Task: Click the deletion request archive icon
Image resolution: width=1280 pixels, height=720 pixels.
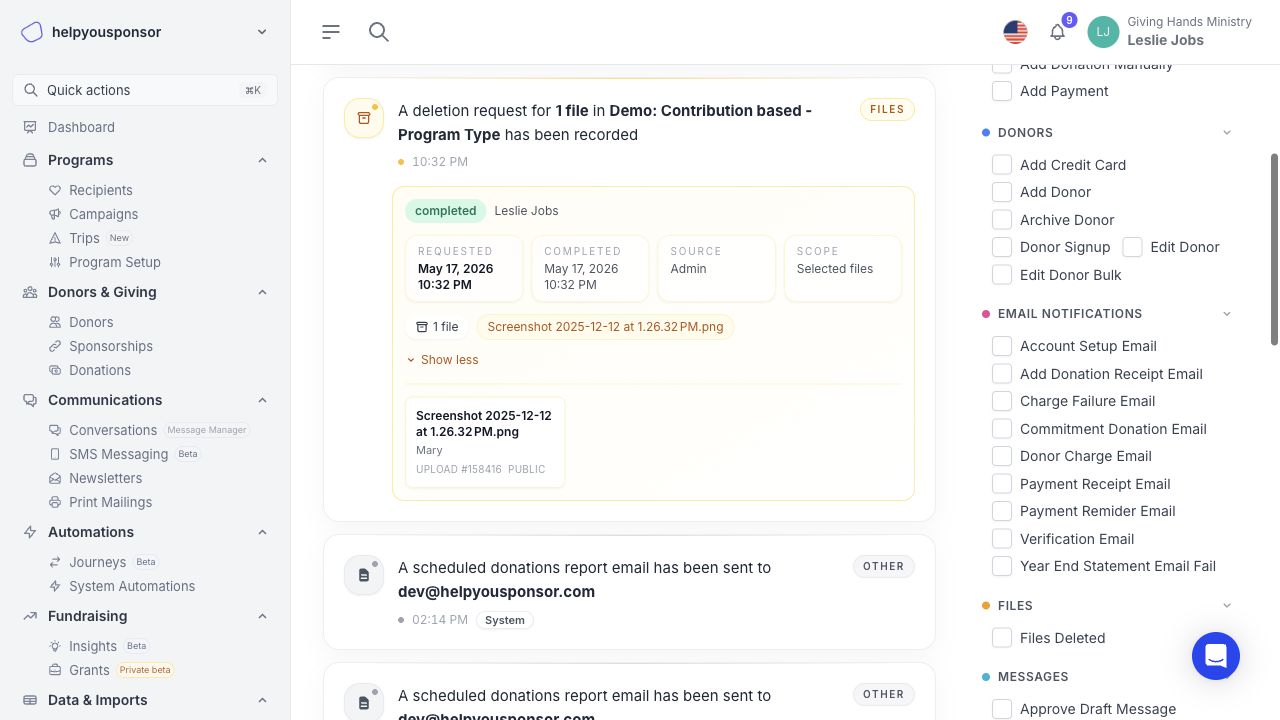Action: point(364,118)
